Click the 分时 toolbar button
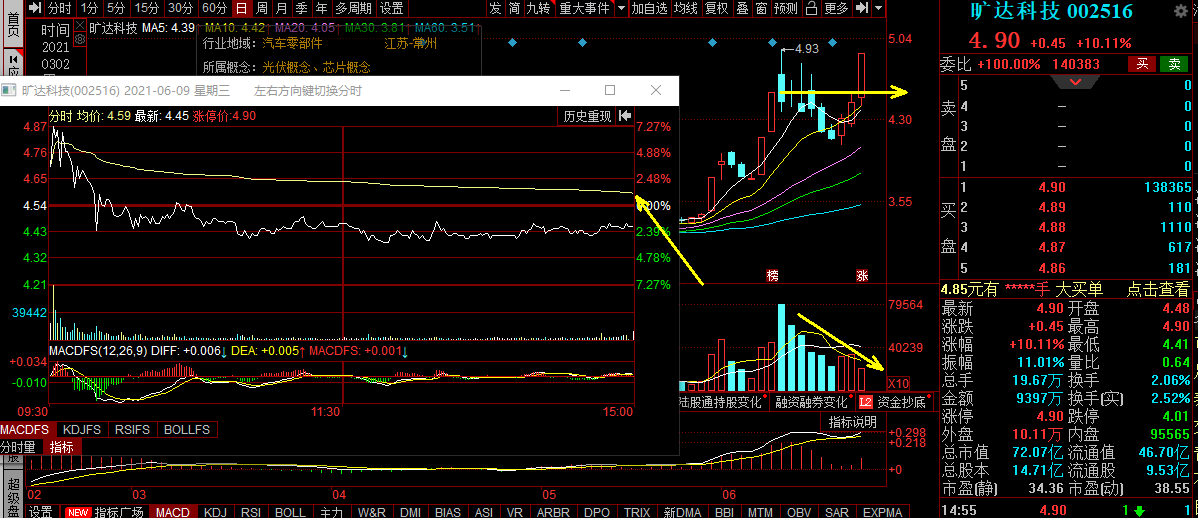This screenshot has height=518, width=1198. pyautogui.click(x=60, y=8)
